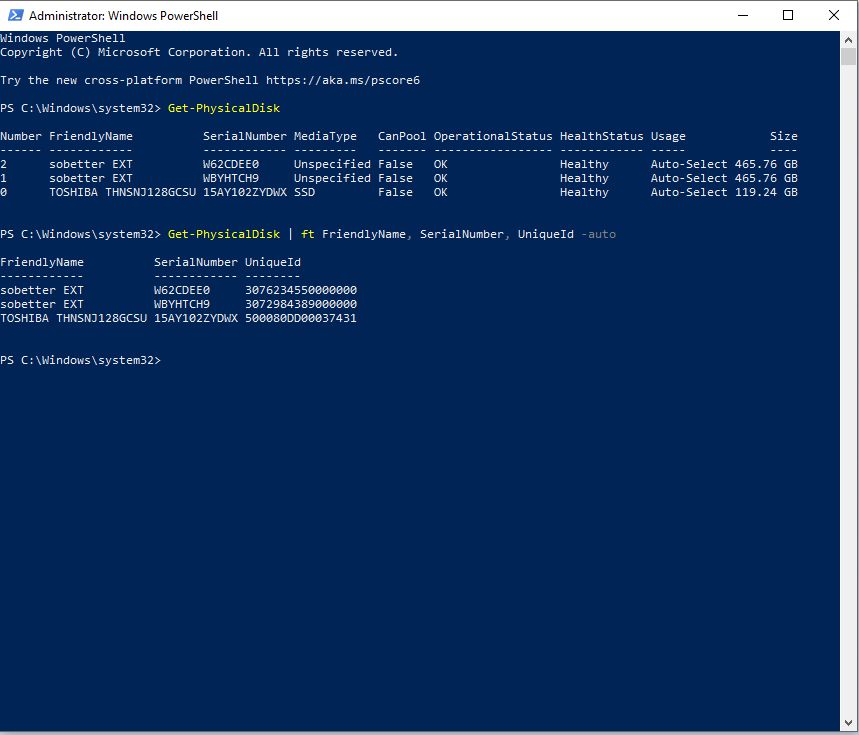The height and width of the screenshot is (735, 859).
Task: Click the CanPool column header
Action: tap(402, 136)
